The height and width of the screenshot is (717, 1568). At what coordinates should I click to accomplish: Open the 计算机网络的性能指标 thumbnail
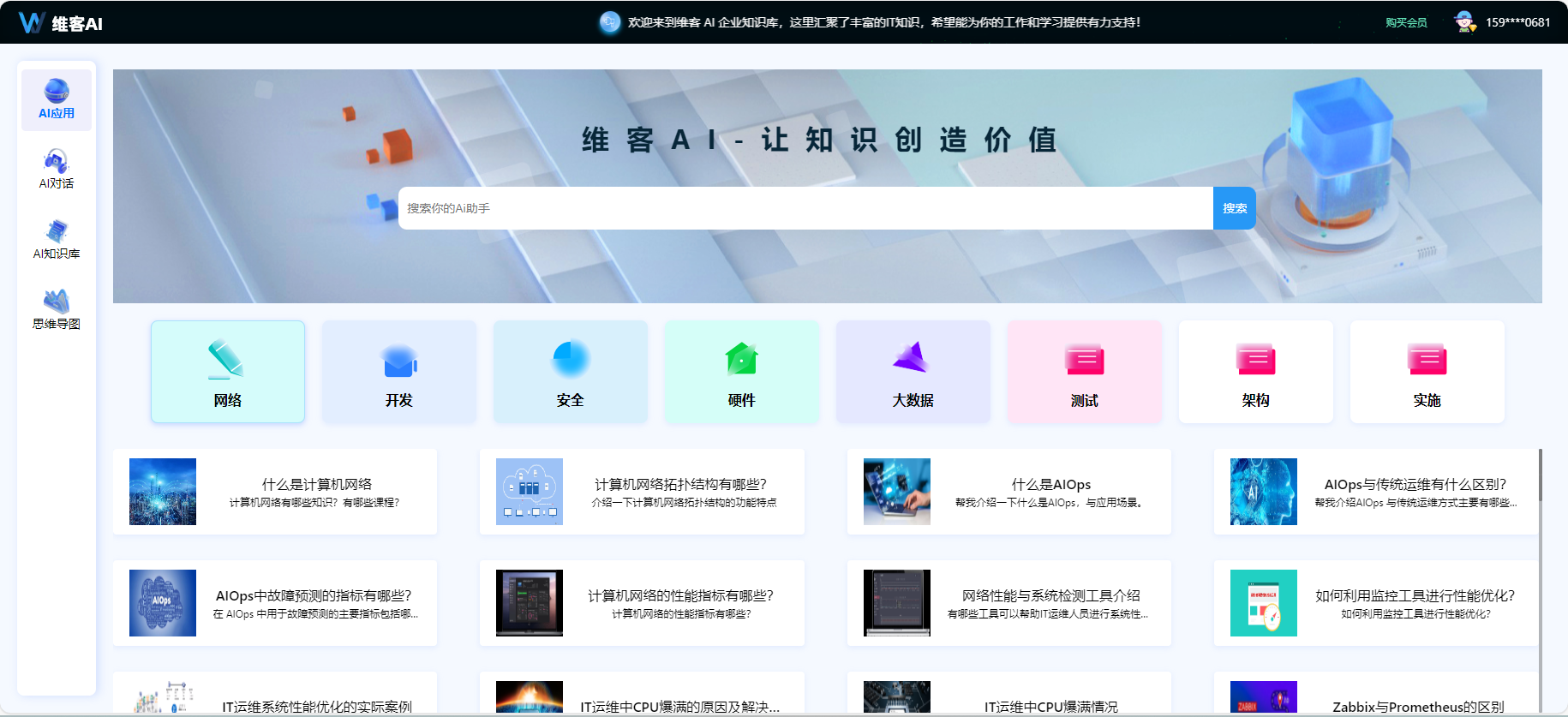[530, 603]
